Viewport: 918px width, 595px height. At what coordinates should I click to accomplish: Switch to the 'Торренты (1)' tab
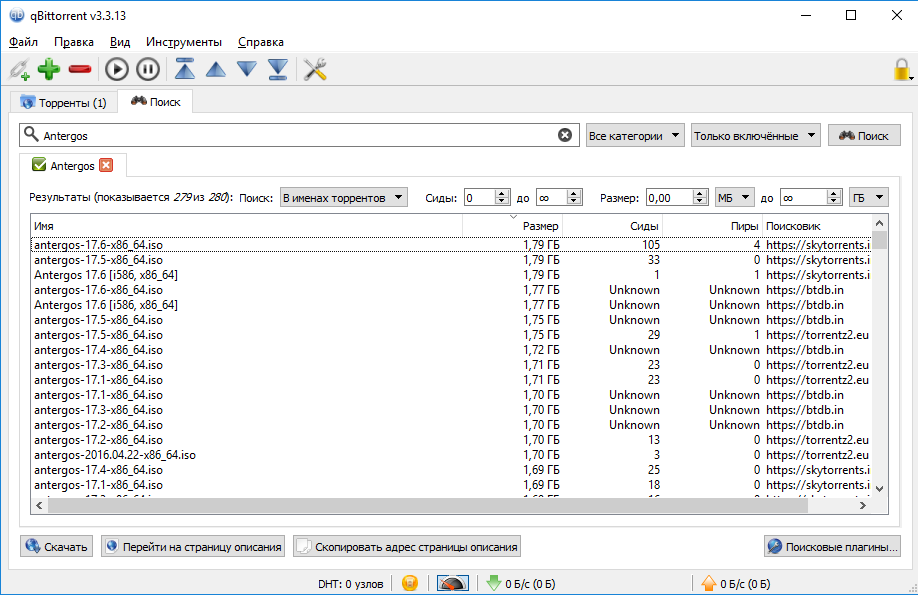(x=63, y=102)
